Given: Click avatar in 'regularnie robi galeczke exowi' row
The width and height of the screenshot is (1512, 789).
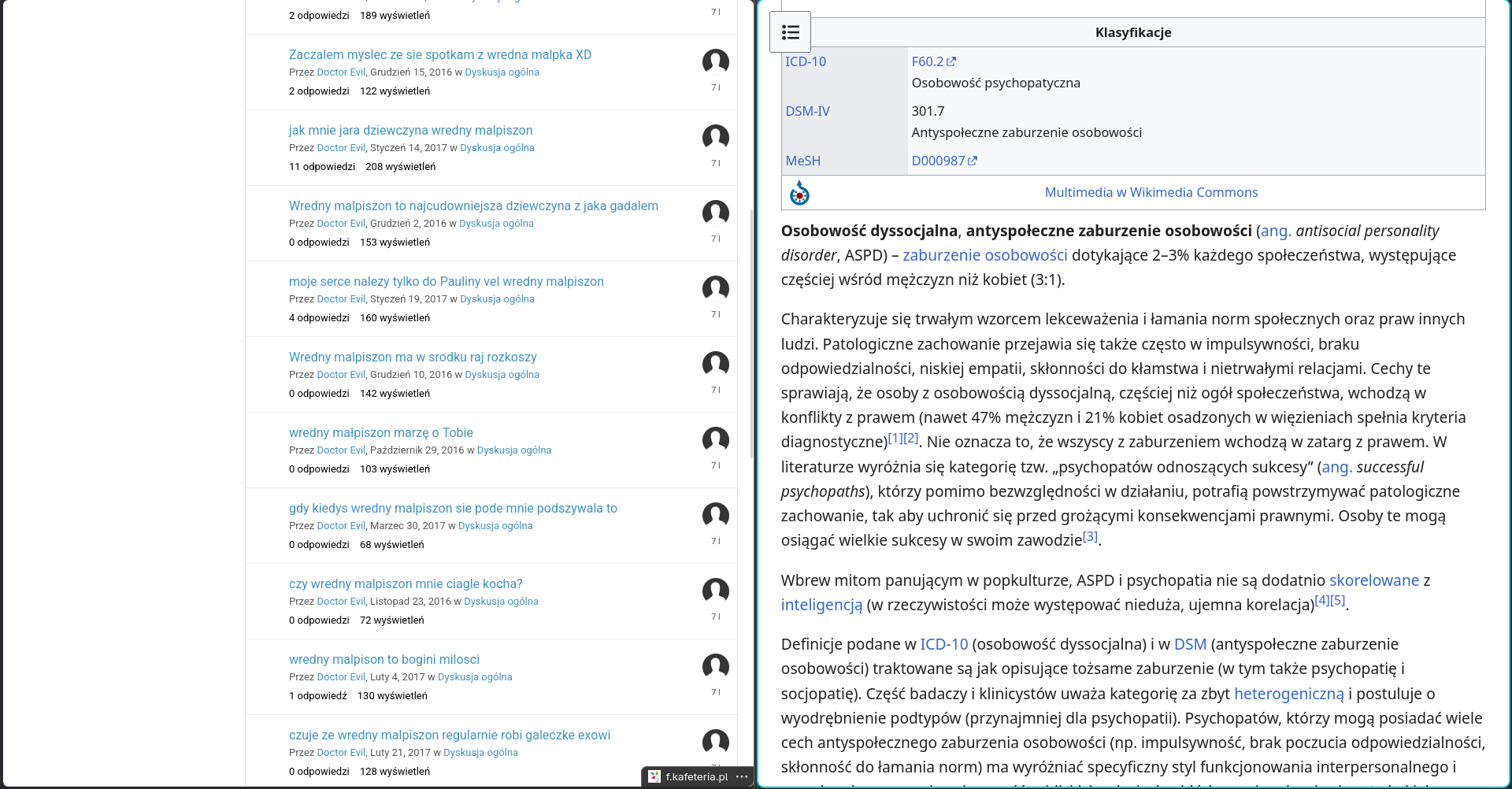Looking at the screenshot, I should coord(716,743).
